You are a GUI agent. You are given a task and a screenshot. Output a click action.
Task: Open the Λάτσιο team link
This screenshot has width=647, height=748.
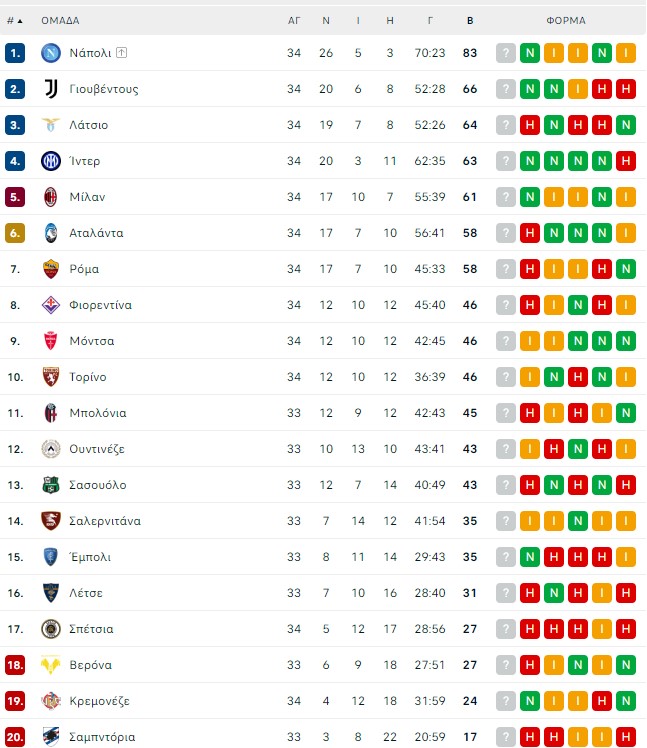[89, 125]
